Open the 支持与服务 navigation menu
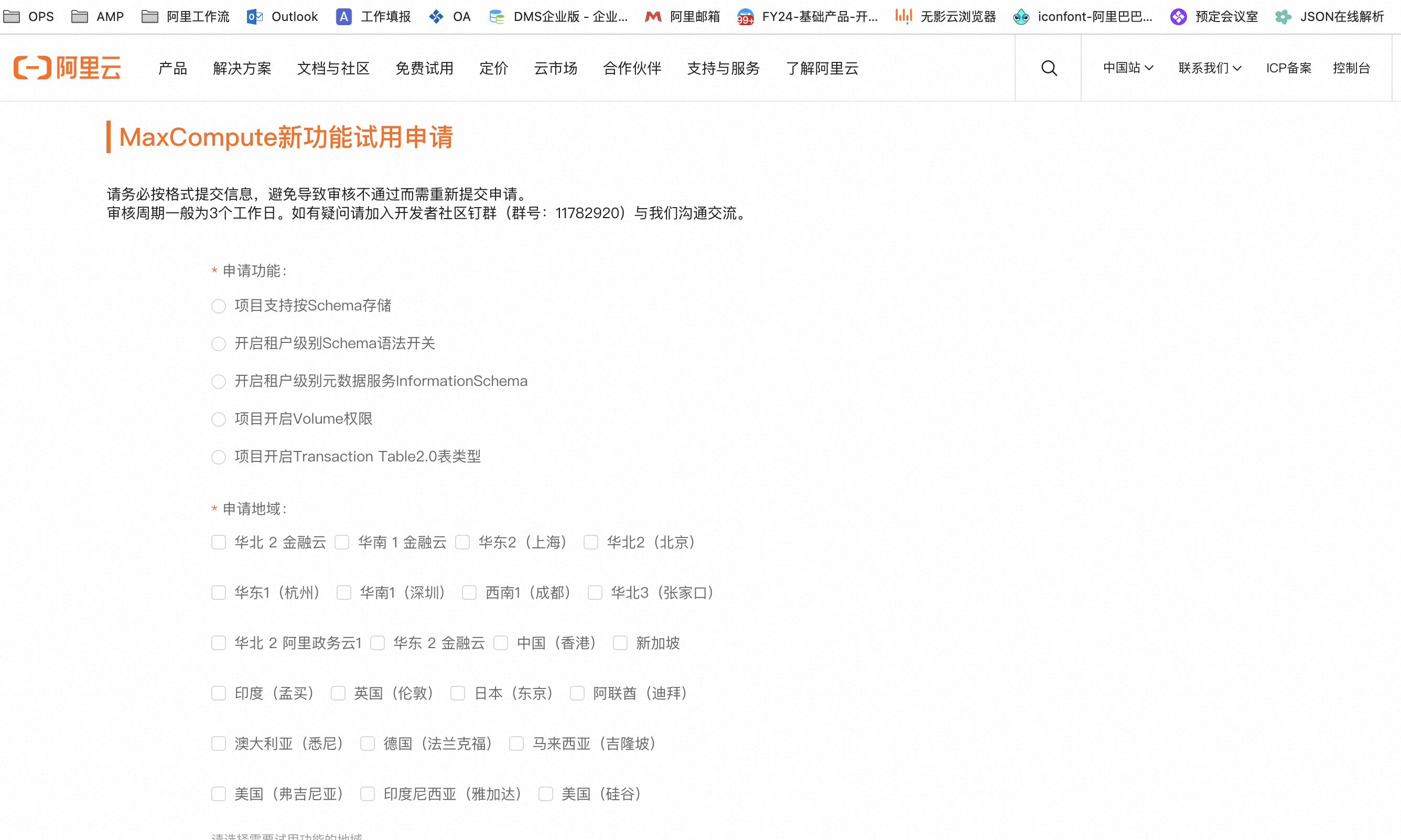The height and width of the screenshot is (840, 1401). pos(723,69)
